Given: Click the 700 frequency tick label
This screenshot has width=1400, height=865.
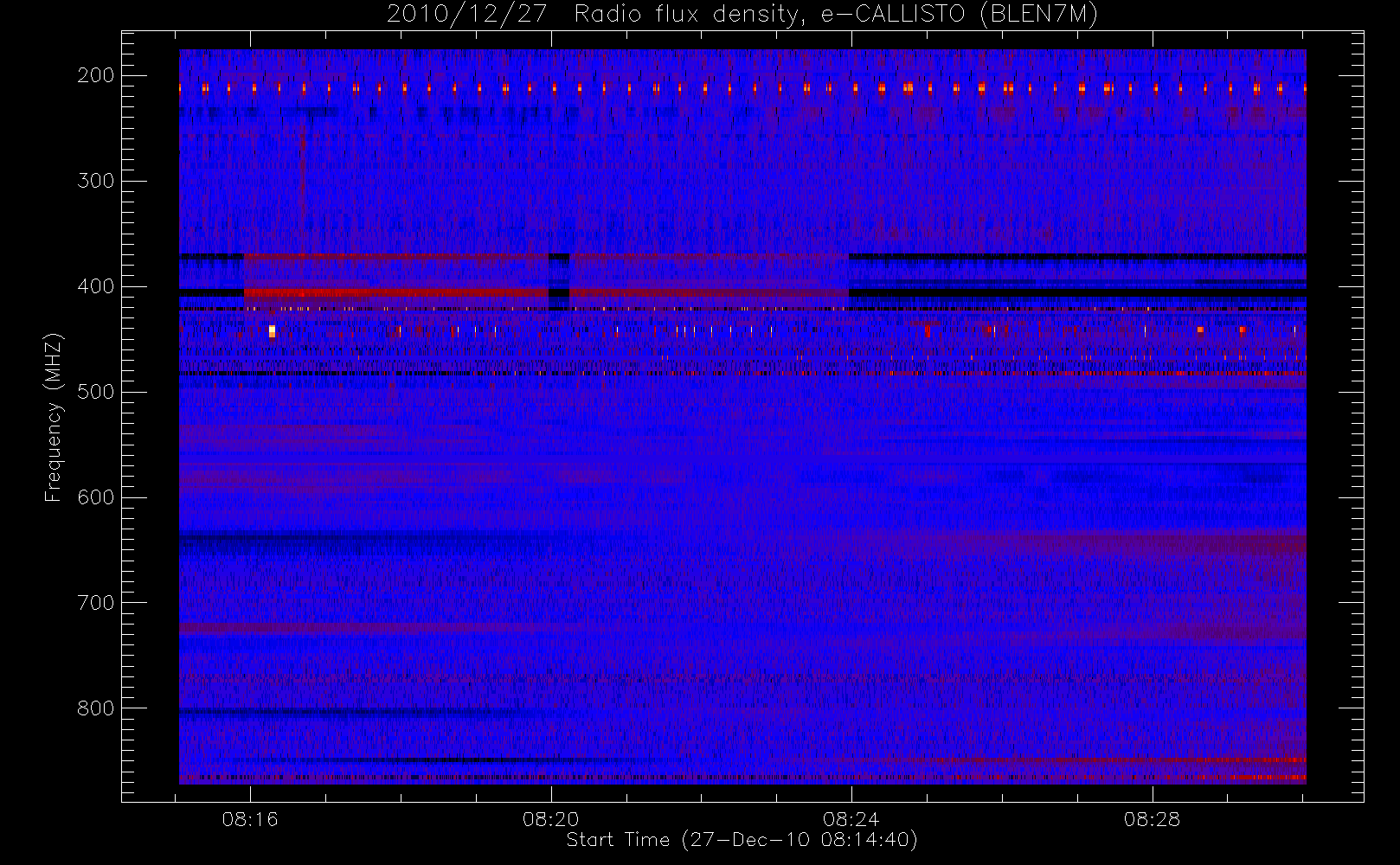Looking at the screenshot, I should (x=95, y=603).
